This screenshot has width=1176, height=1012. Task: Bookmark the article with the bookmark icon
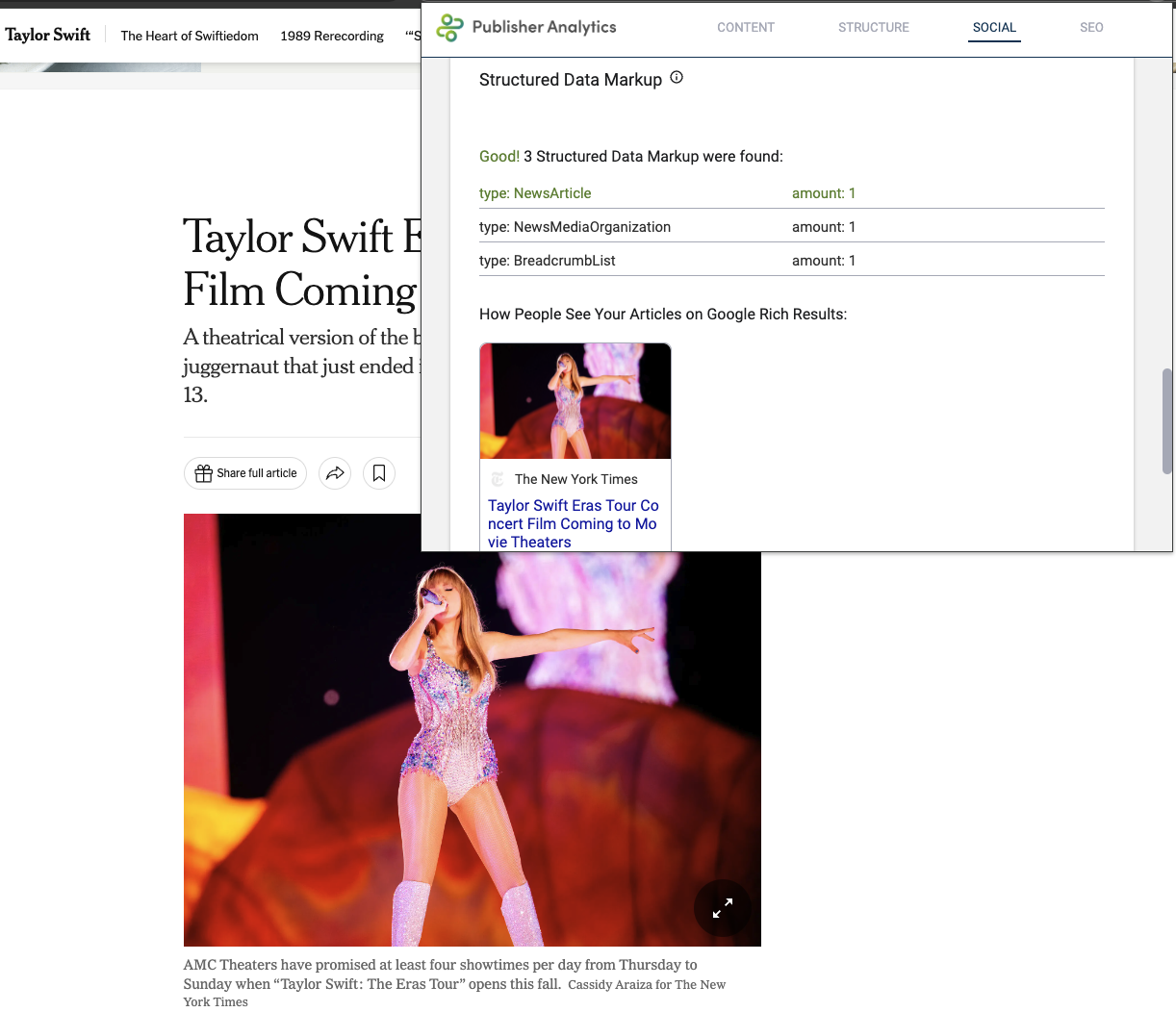pos(379,473)
